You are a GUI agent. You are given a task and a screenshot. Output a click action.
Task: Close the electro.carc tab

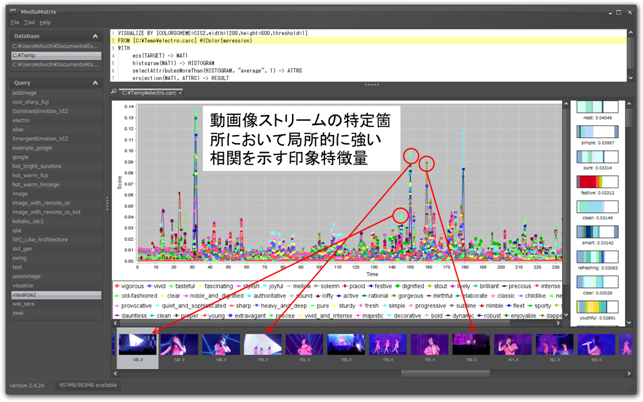pos(181,92)
